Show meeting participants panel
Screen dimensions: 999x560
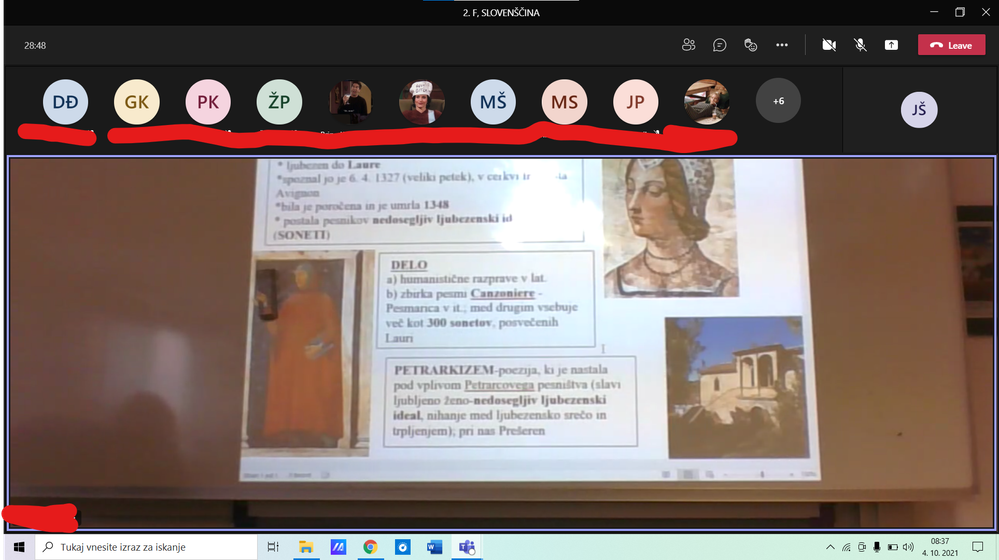(688, 45)
